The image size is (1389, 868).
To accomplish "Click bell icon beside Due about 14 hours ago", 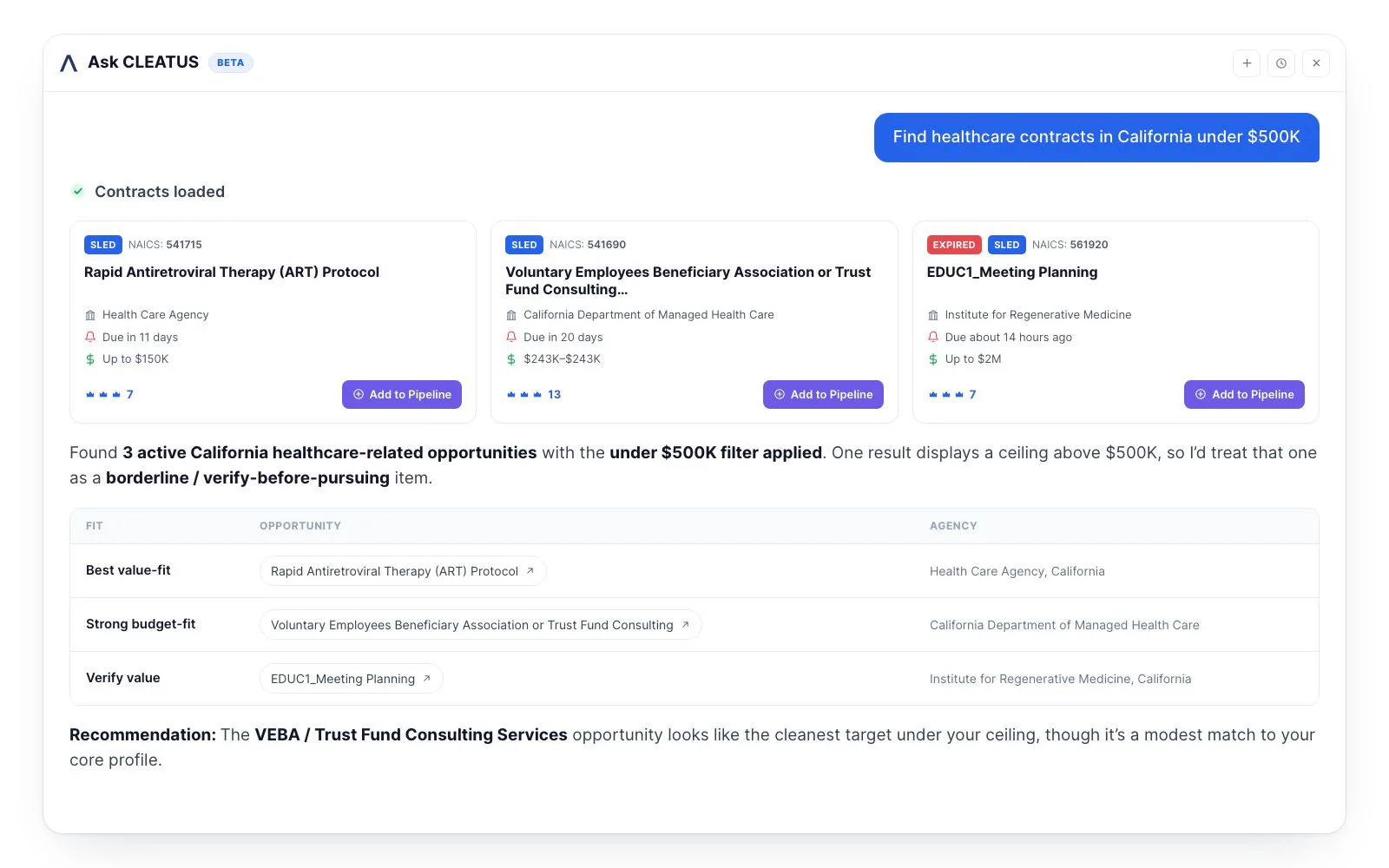I will pyautogui.click(x=933, y=337).
